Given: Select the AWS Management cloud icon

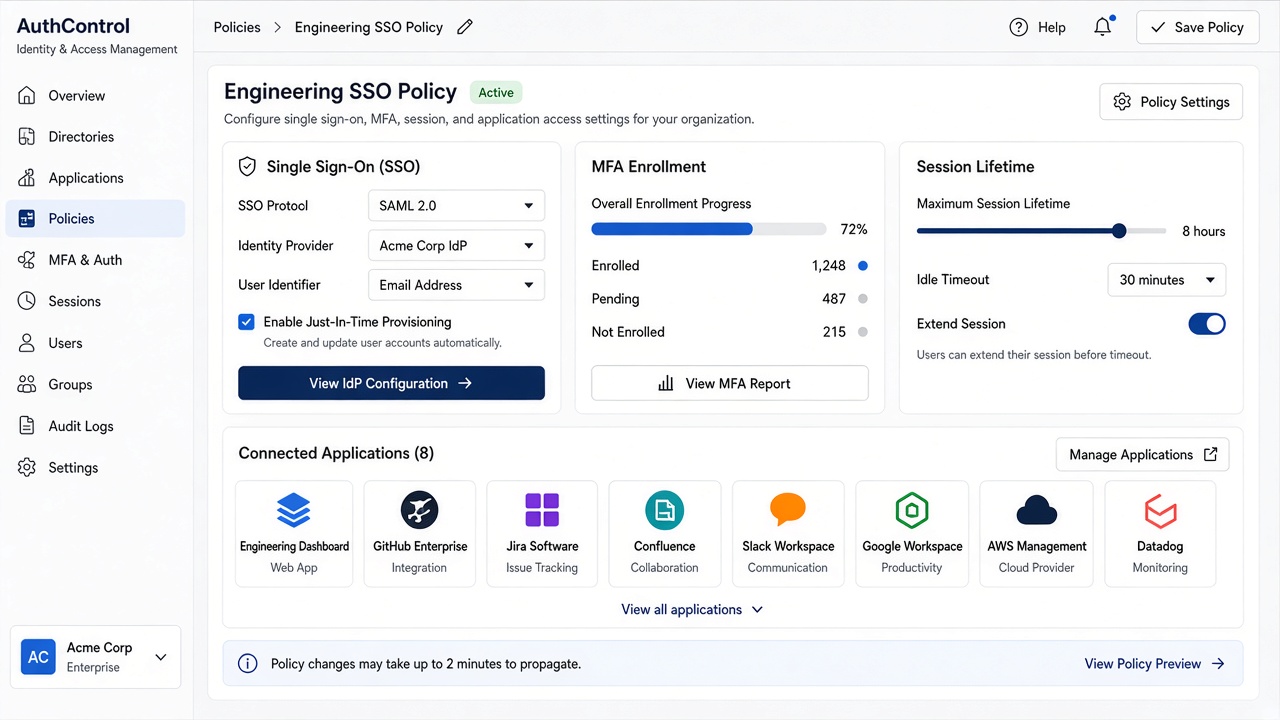Looking at the screenshot, I should tap(1037, 511).
